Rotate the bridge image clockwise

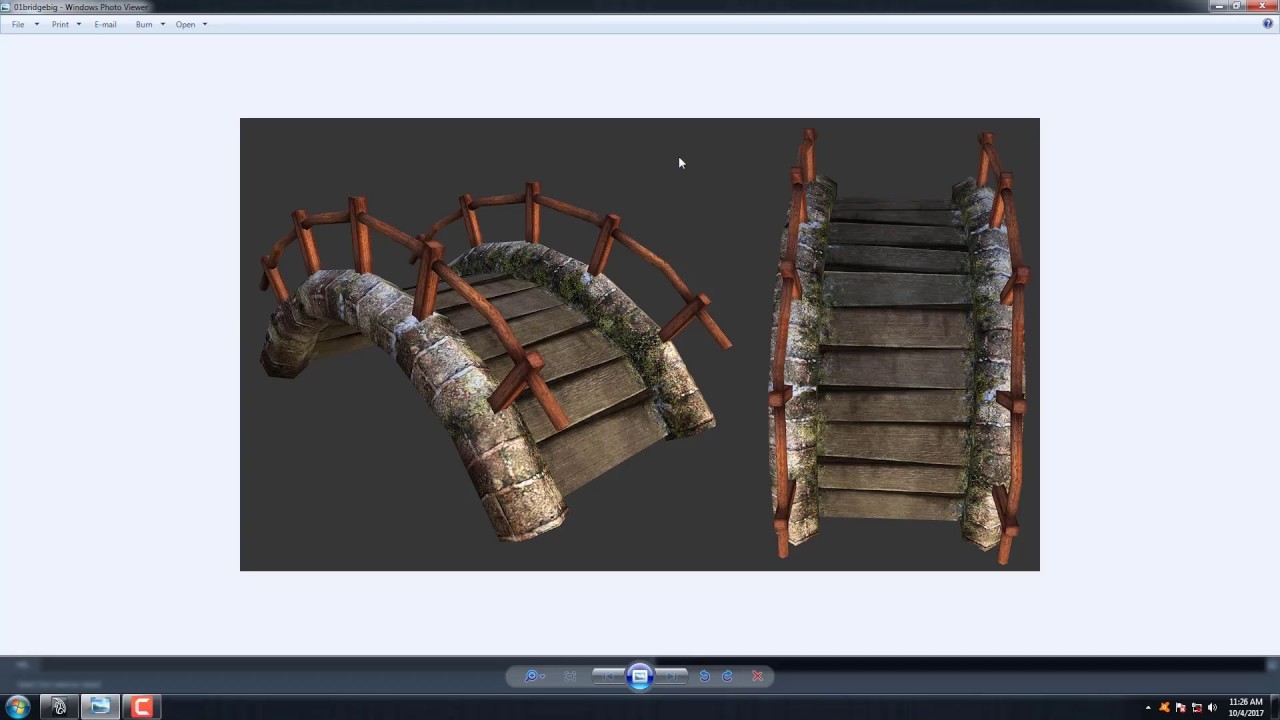click(727, 676)
